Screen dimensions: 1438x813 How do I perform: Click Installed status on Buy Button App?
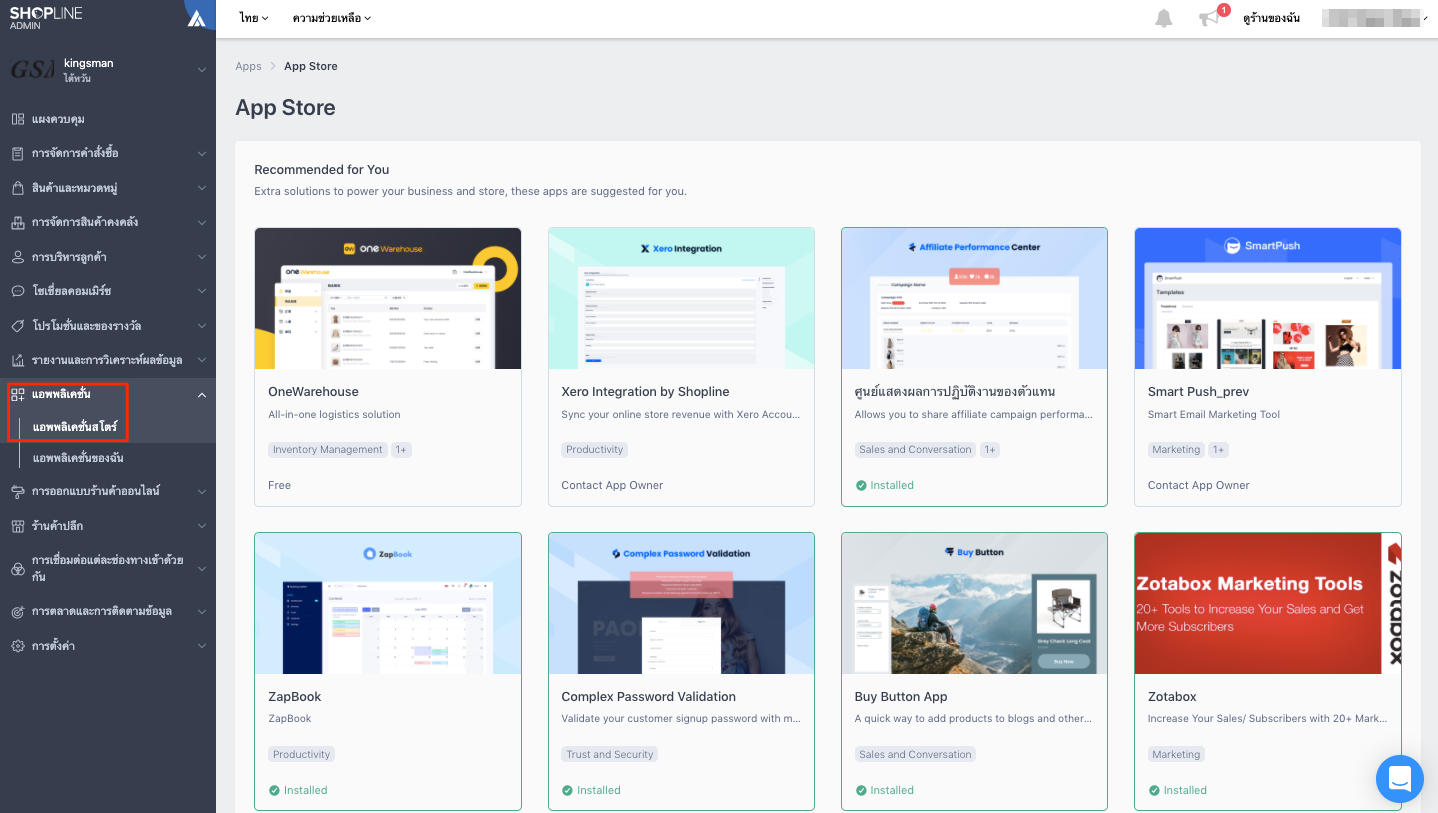[884, 790]
